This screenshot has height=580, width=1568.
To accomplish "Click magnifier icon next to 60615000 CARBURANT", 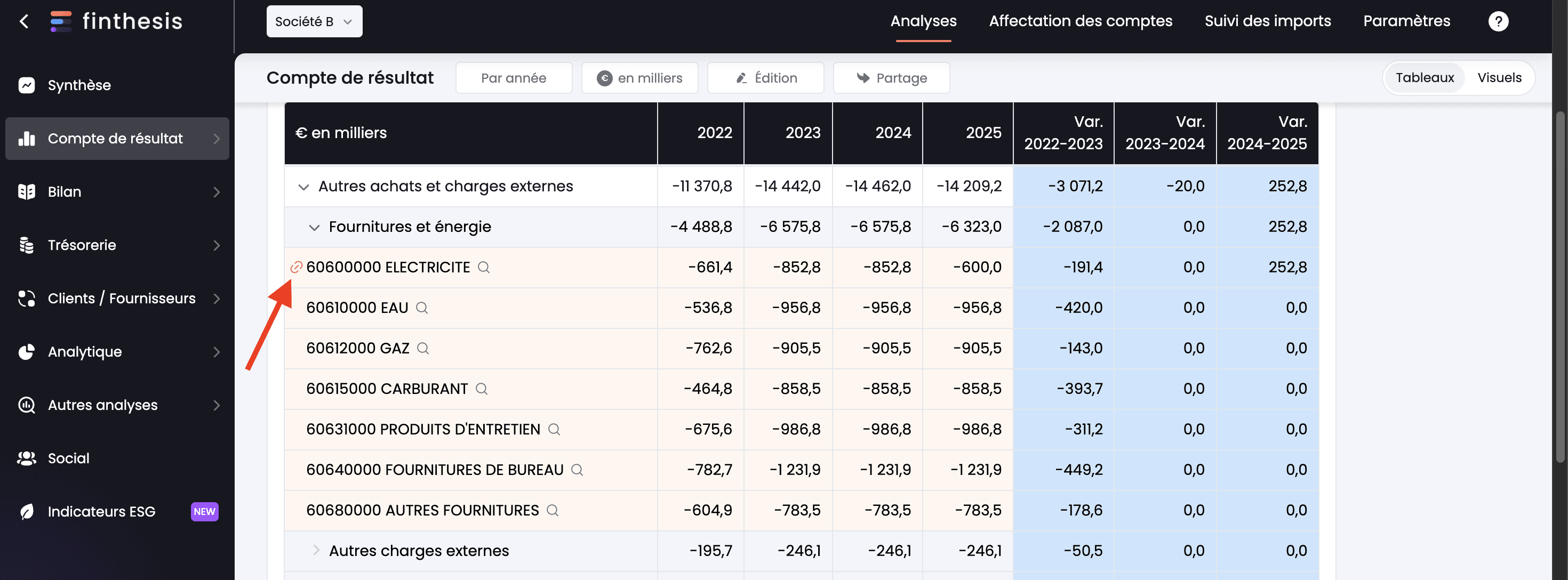I will (481, 389).
